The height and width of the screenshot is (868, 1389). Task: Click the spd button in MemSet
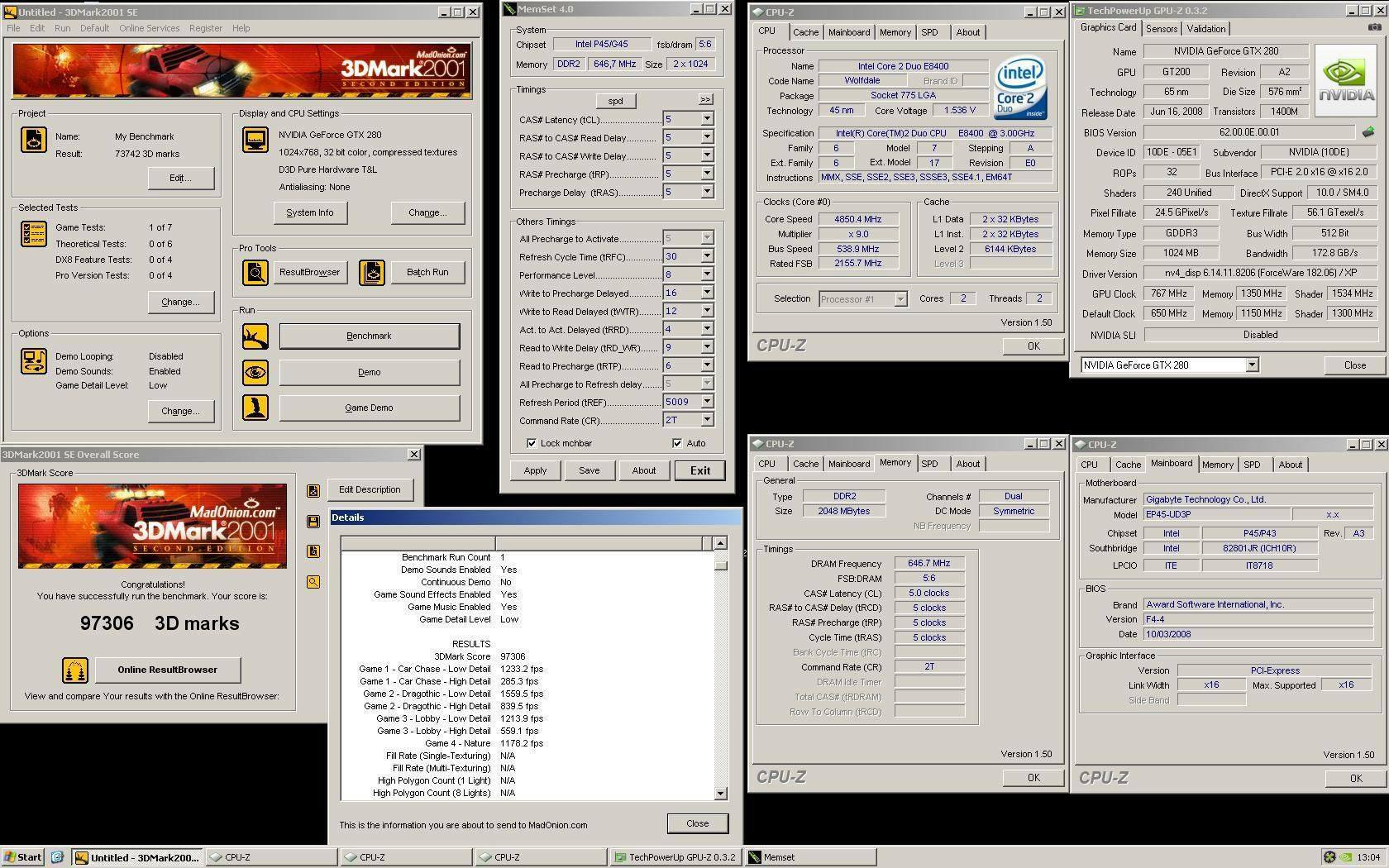(x=615, y=101)
